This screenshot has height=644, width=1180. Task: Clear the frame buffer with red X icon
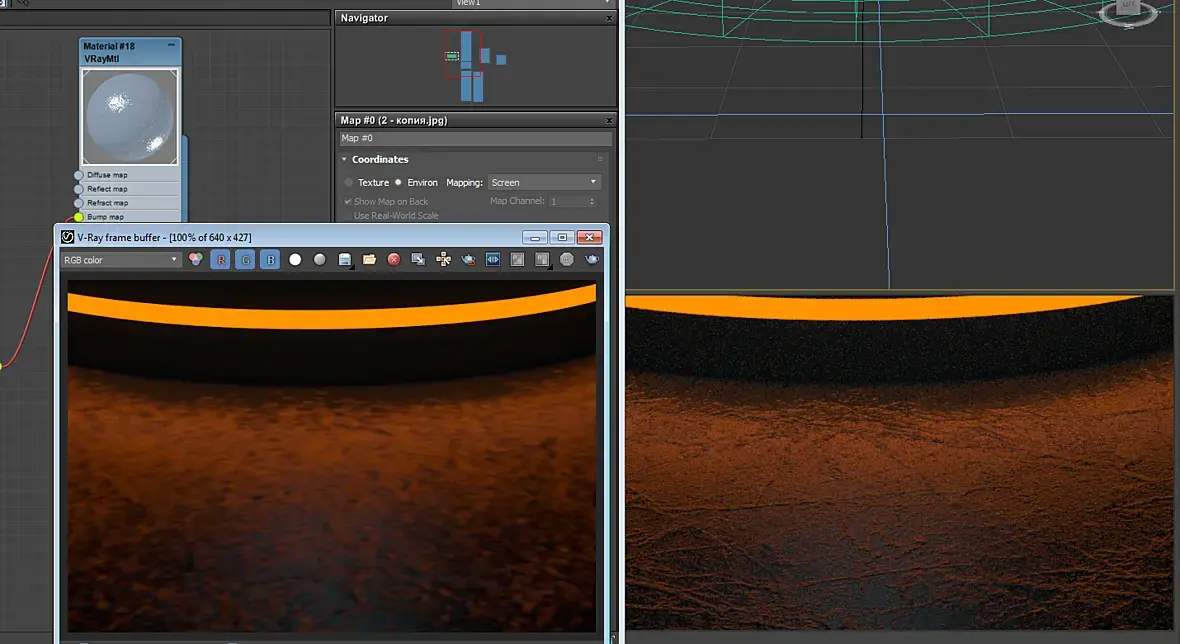(x=394, y=260)
